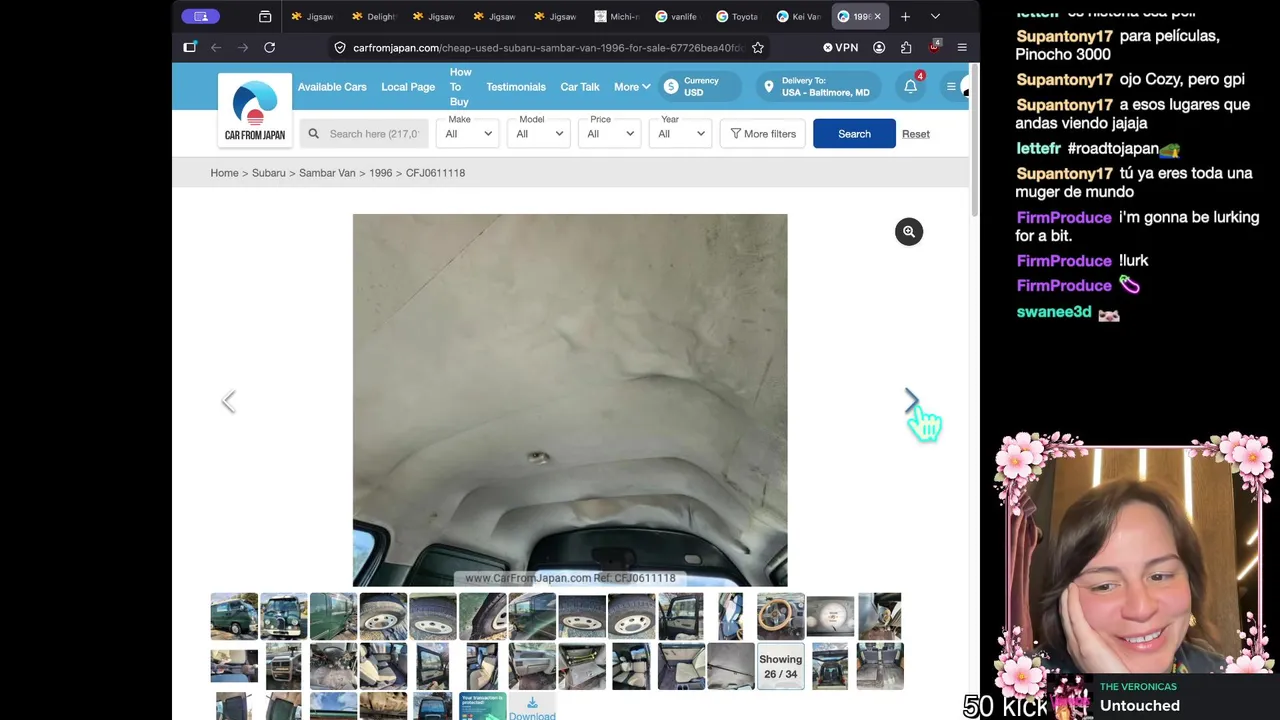Screen dimensions: 1280x720
Task: Click chat user swanee3d's name
Action: point(1054,312)
